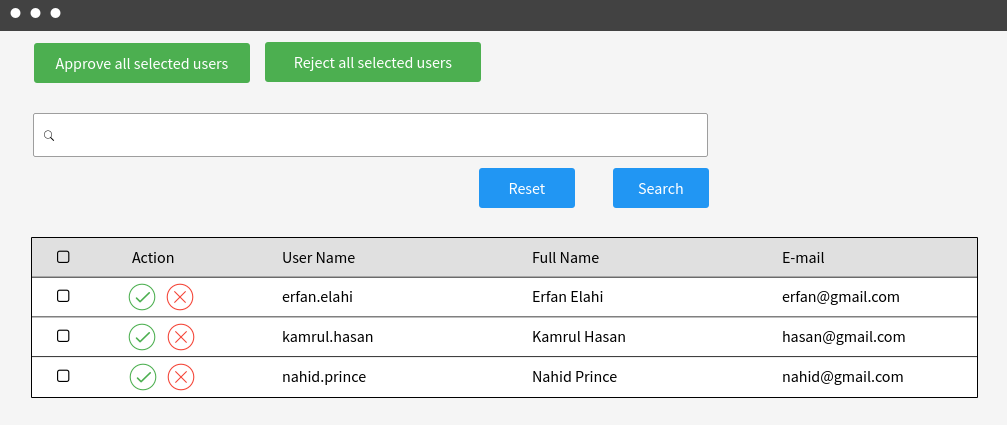The image size is (1007, 425).
Task: Reject user nahid.prince with red X
Action: [181, 377]
